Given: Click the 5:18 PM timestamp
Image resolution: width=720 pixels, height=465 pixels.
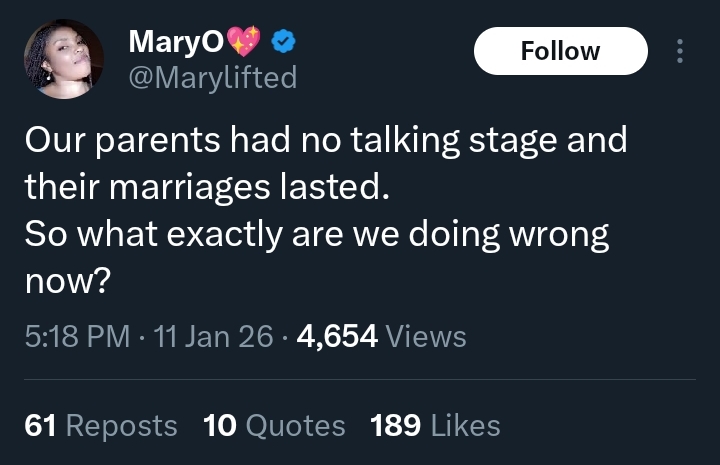Looking at the screenshot, I should click(77, 337).
